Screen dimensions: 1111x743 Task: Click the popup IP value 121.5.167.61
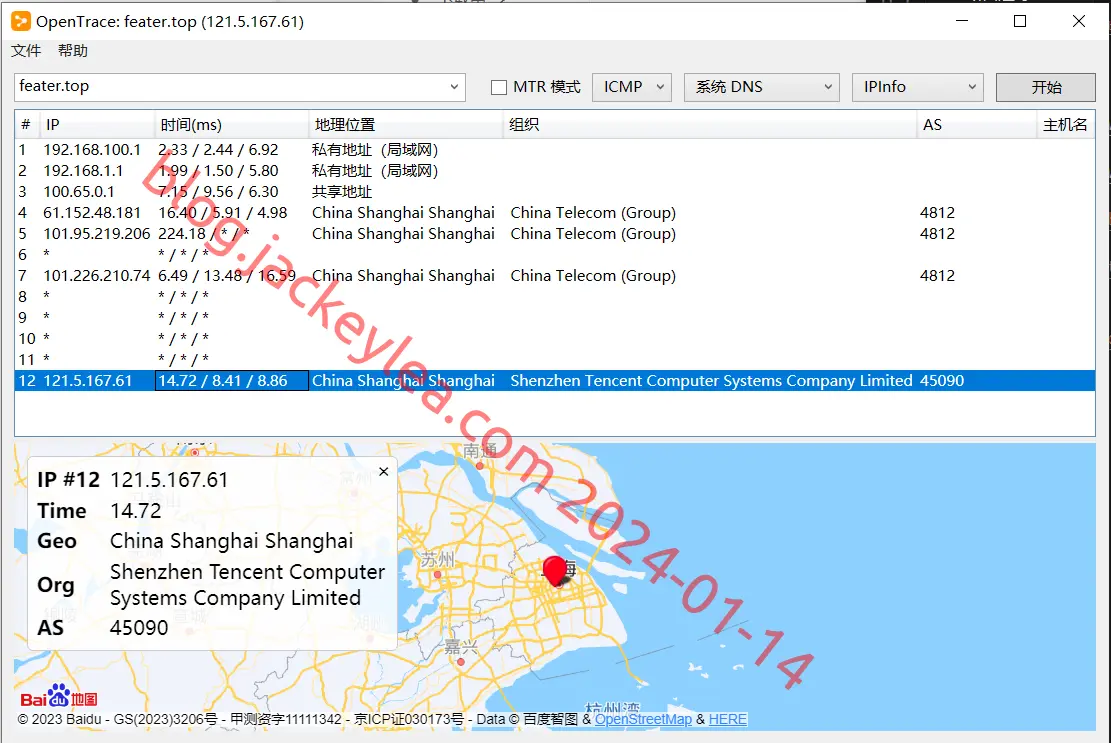169,480
